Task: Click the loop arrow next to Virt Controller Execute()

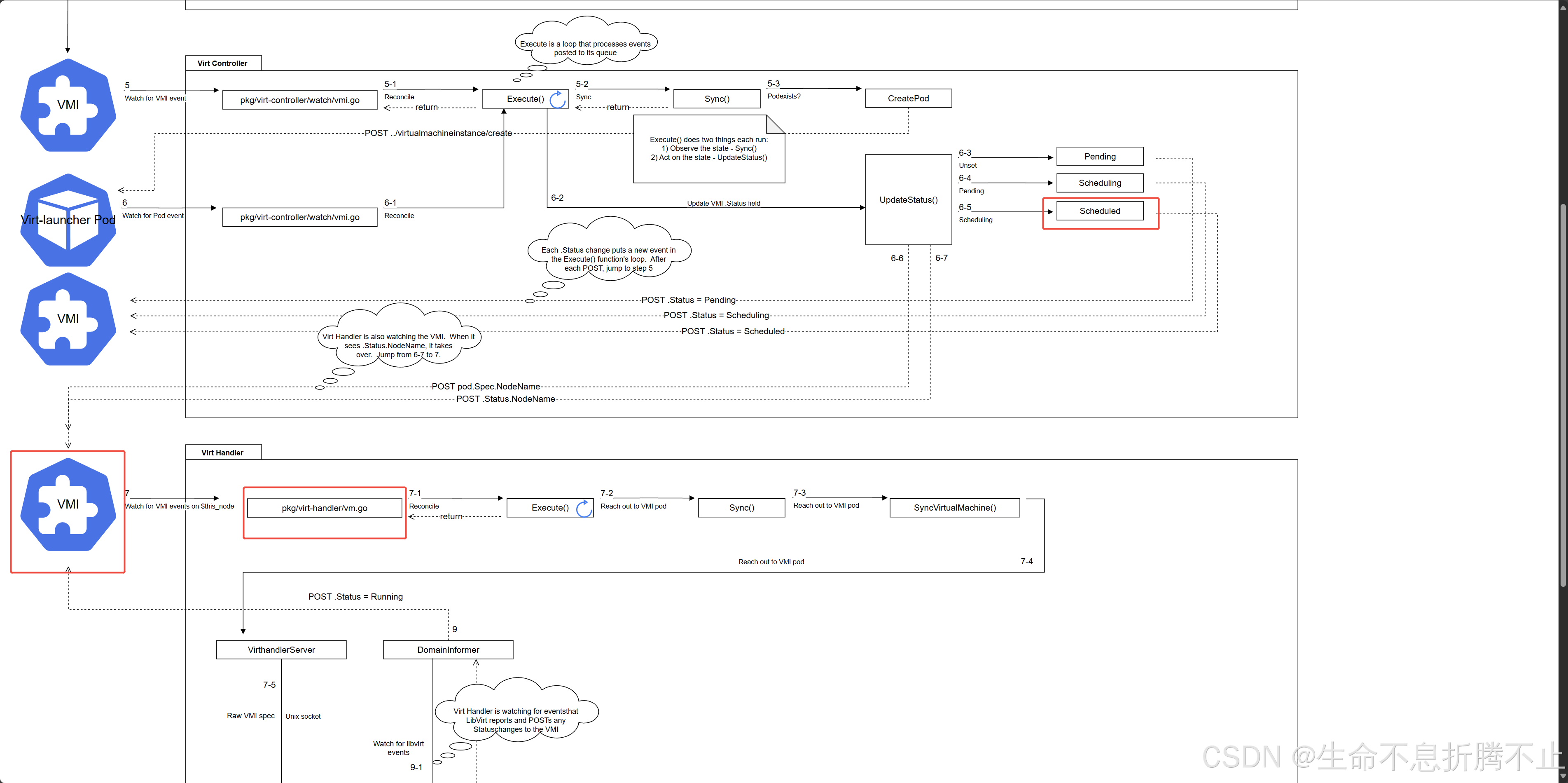Action: (x=558, y=99)
